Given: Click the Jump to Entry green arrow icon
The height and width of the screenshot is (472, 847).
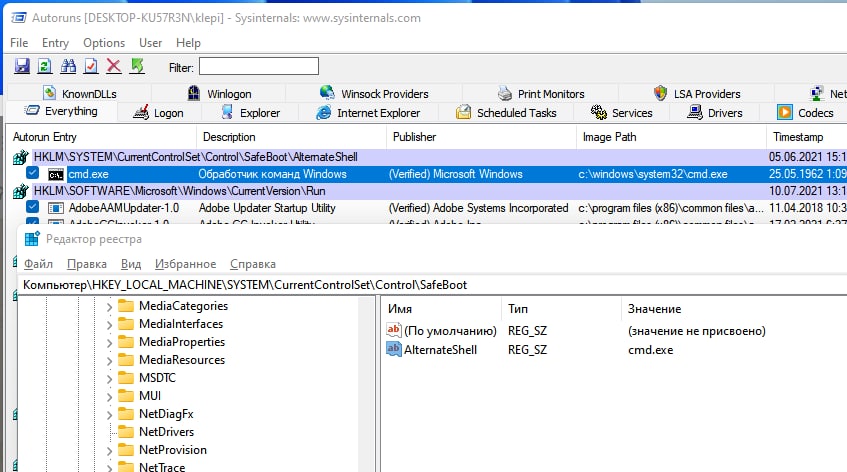Looking at the screenshot, I should (x=137, y=66).
